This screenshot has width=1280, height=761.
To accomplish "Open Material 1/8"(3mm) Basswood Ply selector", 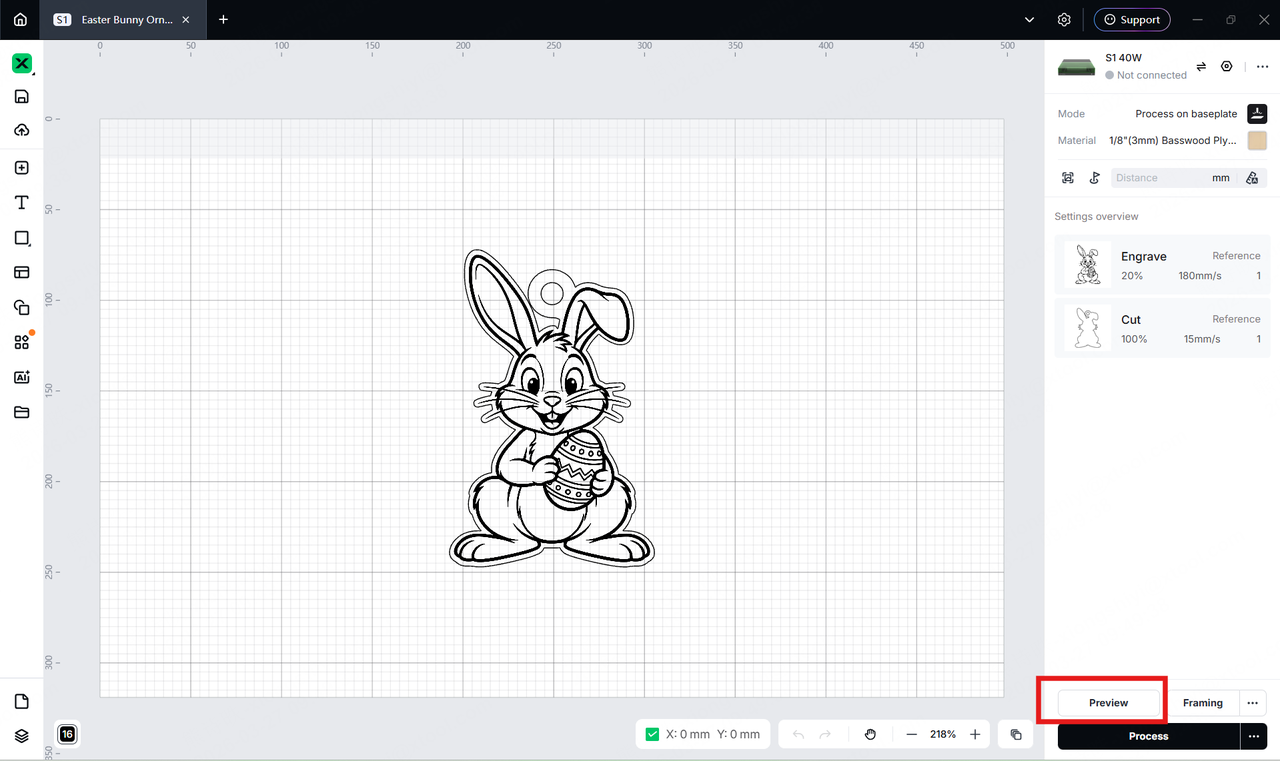I will coord(1173,141).
